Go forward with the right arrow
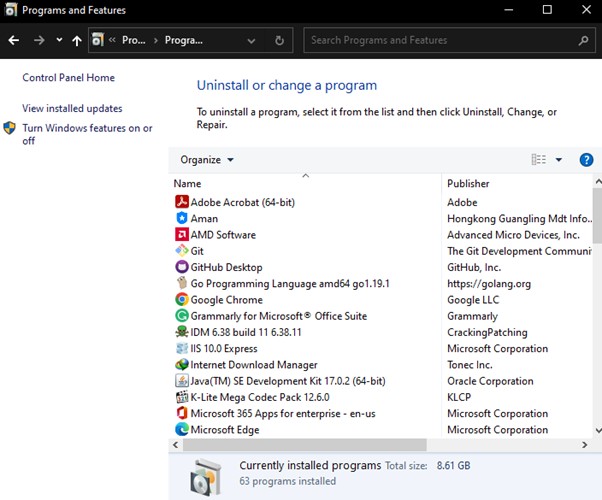This screenshot has height=500, width=602. [39, 40]
